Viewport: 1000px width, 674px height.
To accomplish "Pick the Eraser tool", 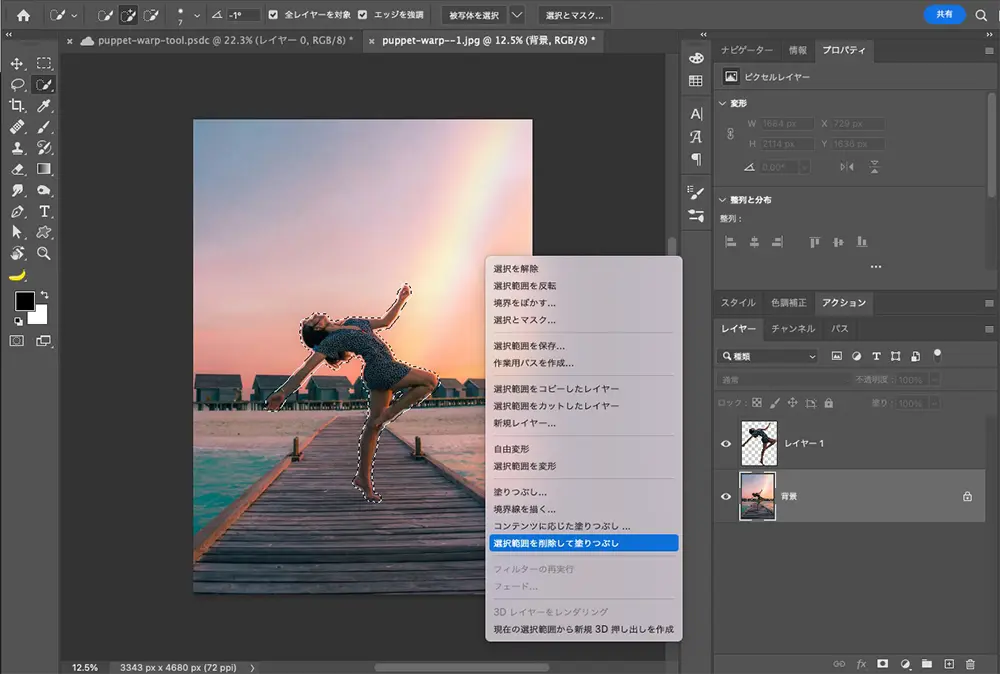I will coord(17,169).
